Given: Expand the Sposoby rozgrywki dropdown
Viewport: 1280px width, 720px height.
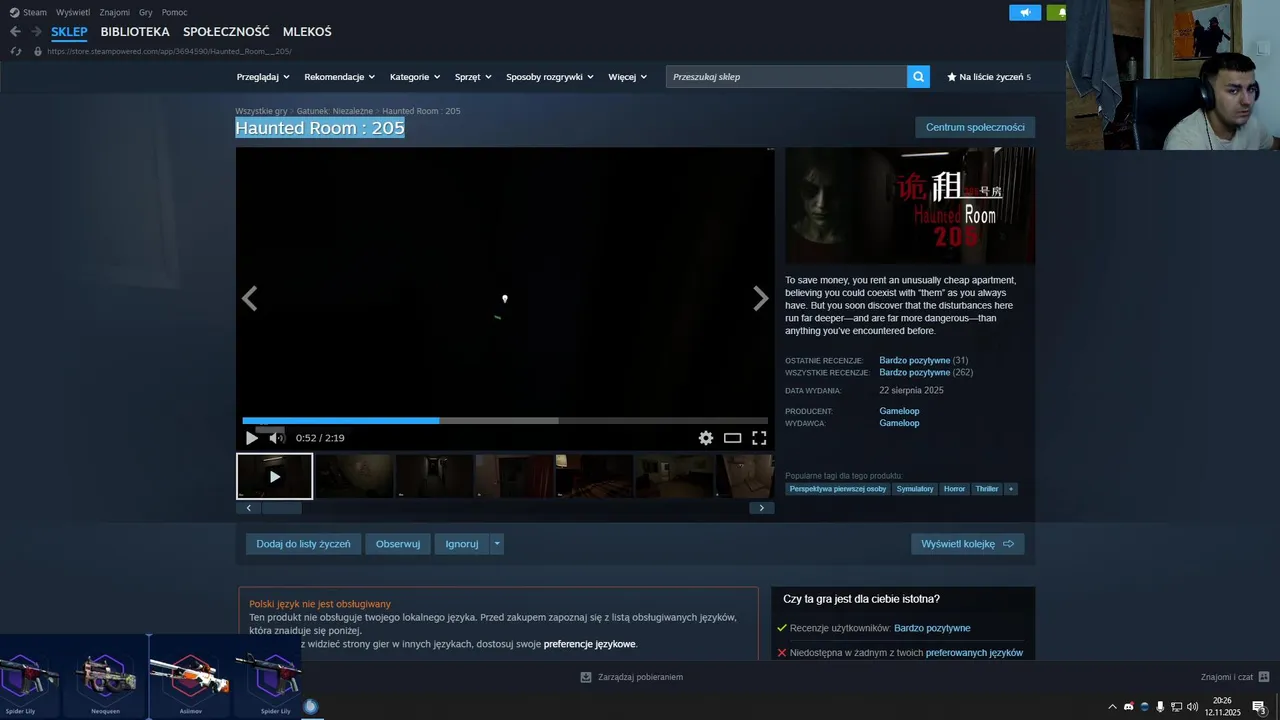Looking at the screenshot, I should pos(550,77).
